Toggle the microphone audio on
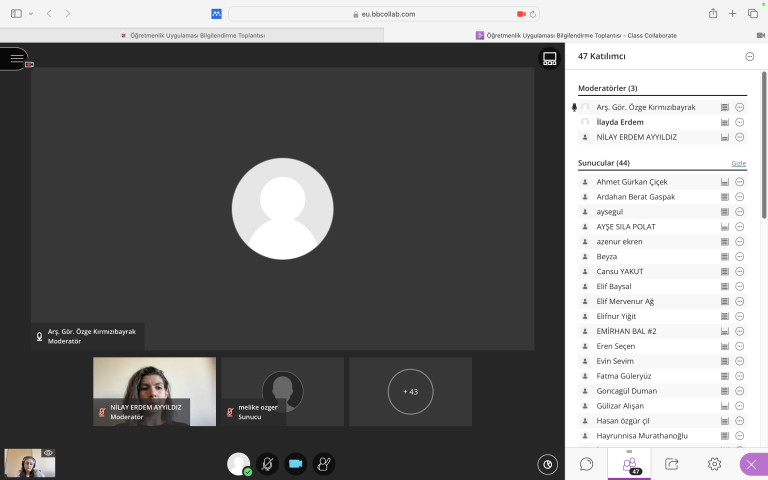Screen dimensions: 768x480 (x=267, y=464)
